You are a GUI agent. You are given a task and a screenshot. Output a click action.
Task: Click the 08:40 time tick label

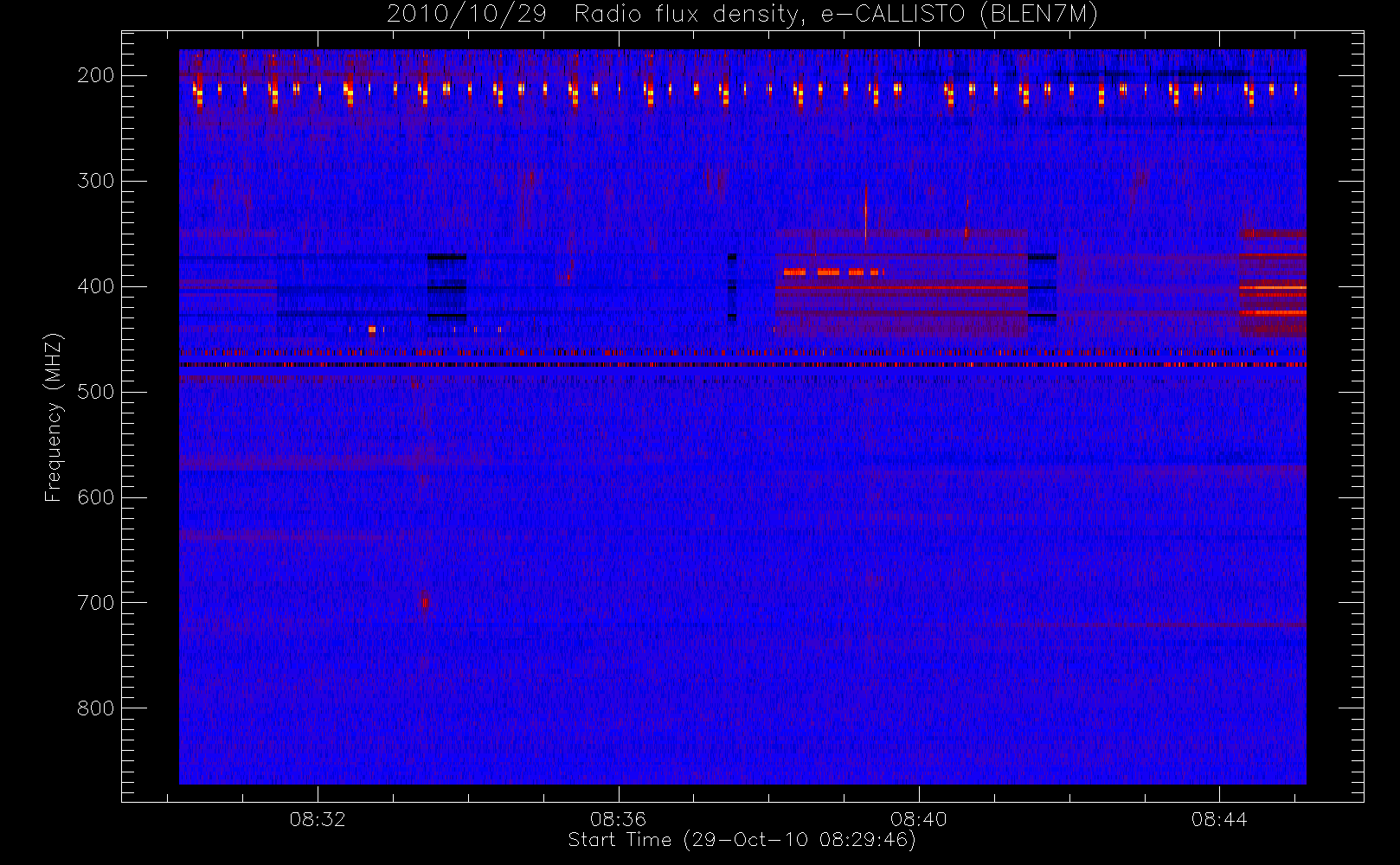click(918, 819)
